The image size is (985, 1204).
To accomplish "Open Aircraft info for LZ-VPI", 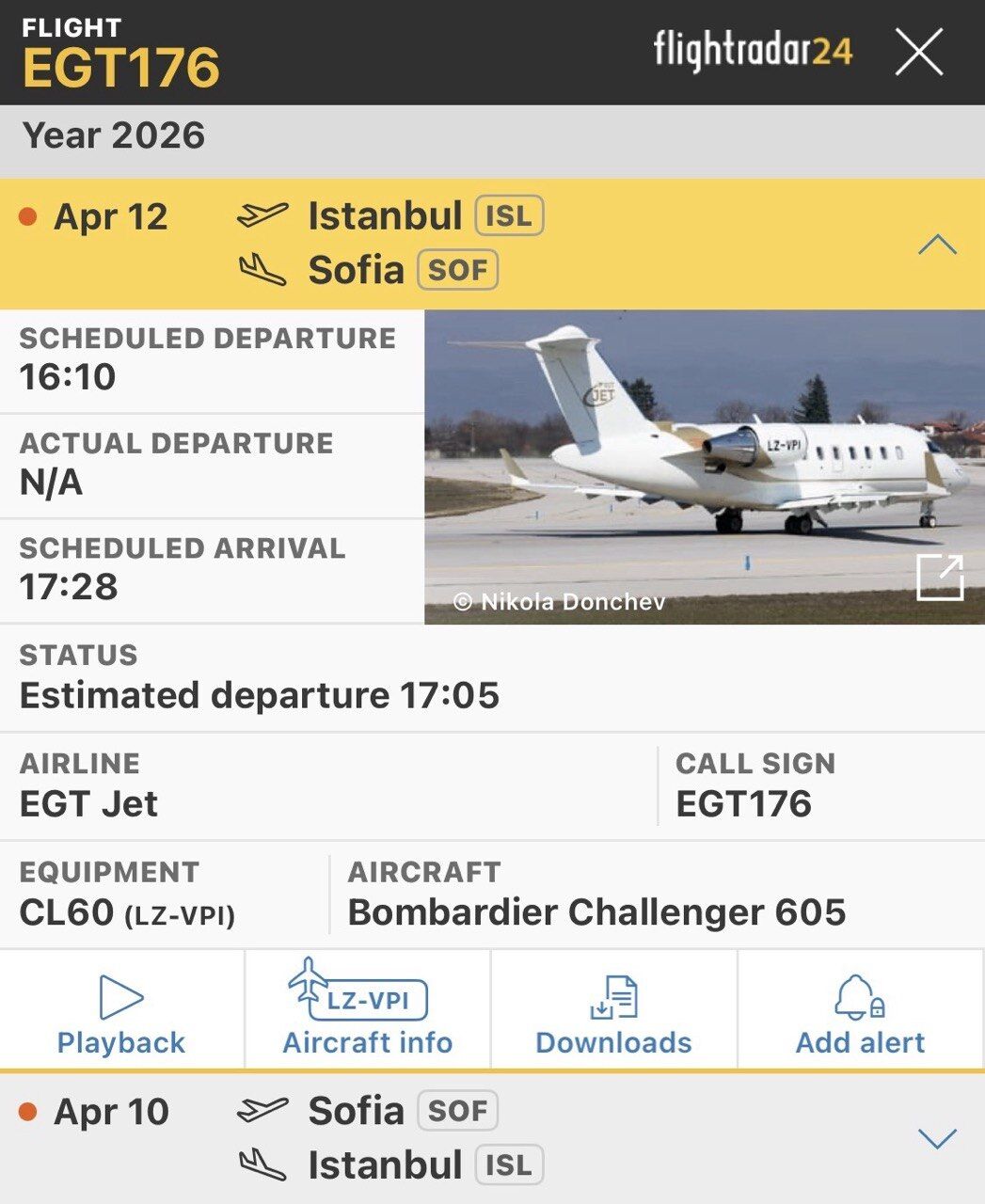I will [367, 1010].
